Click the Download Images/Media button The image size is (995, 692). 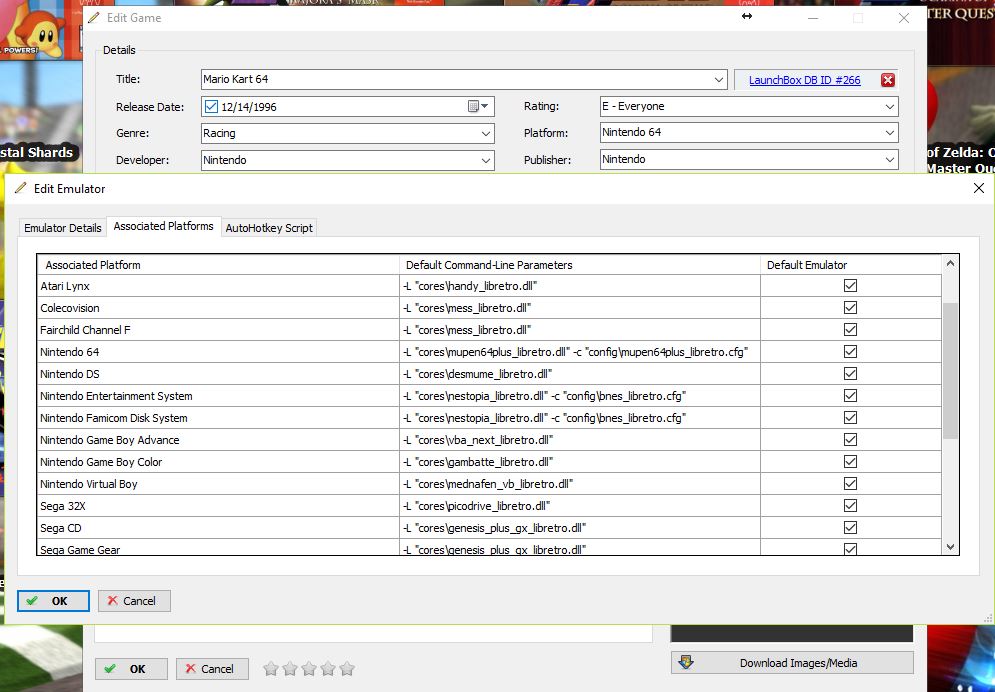click(x=792, y=663)
